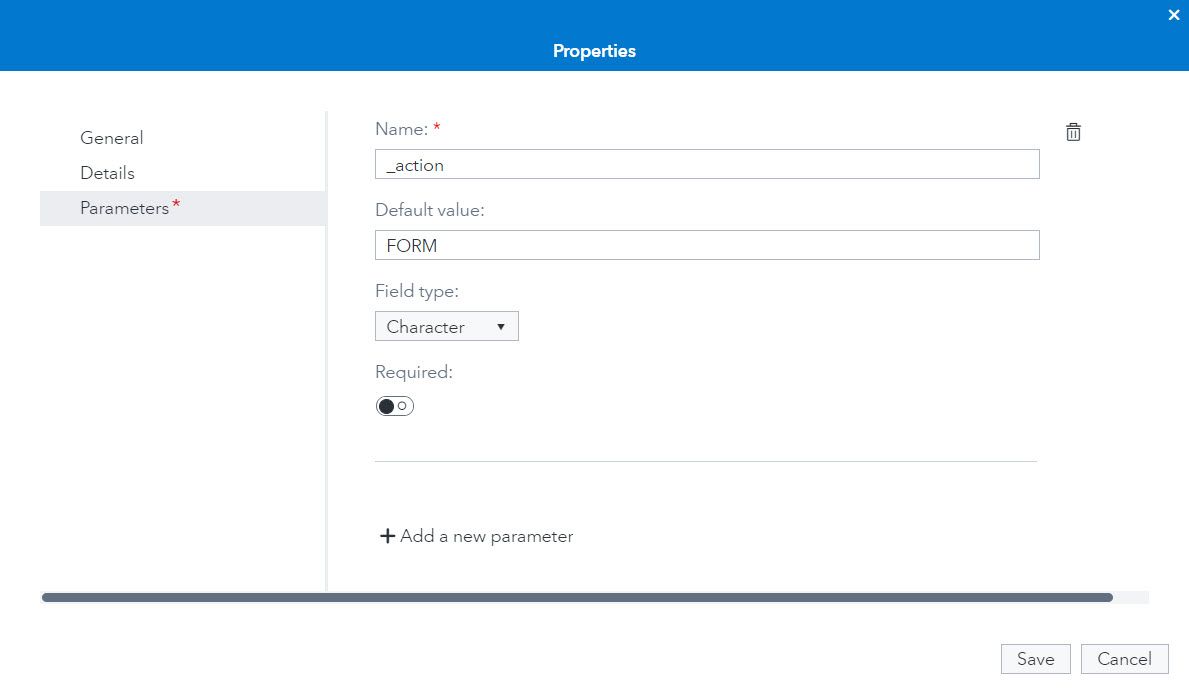Click the Default value field showing FORM
This screenshot has height=694, width=1189.
point(707,245)
